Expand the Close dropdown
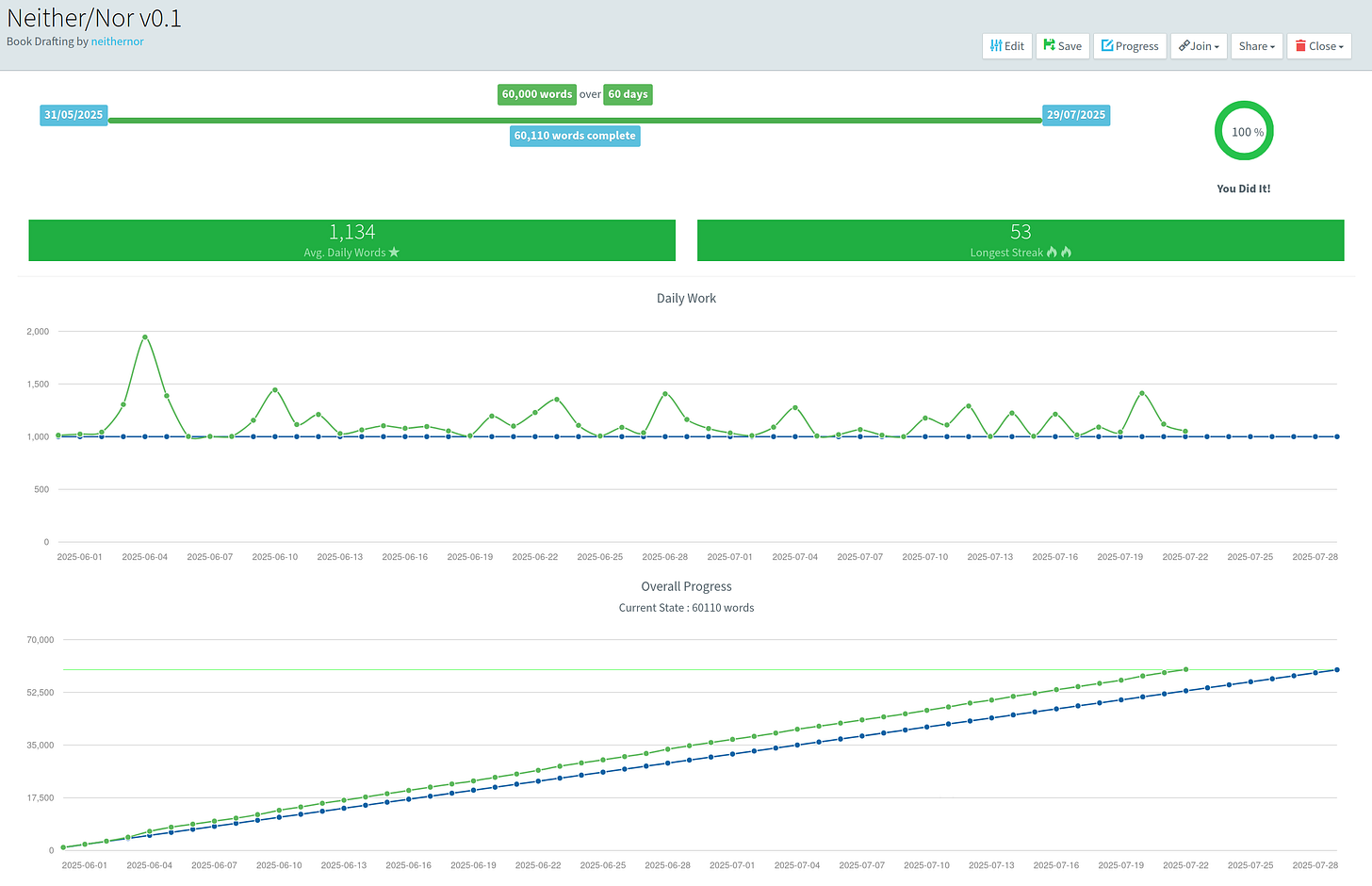 (1319, 46)
